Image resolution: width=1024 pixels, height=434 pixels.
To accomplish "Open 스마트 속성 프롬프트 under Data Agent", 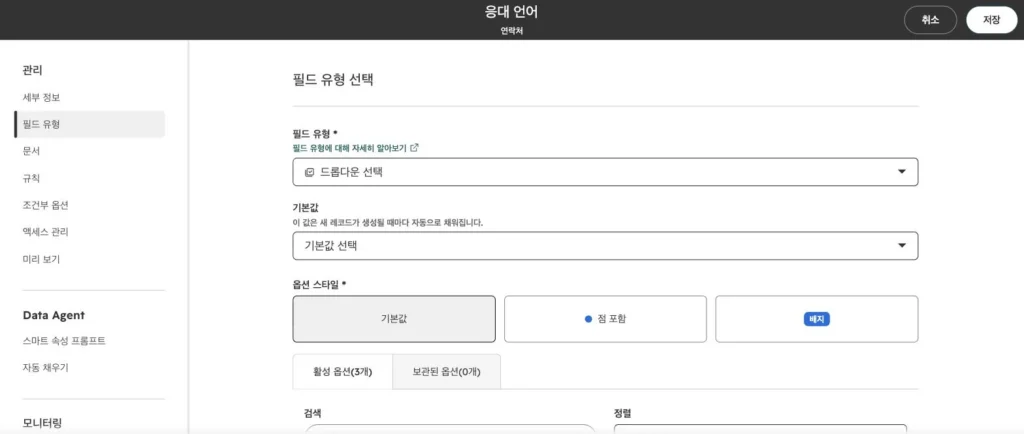I will click(64, 341).
